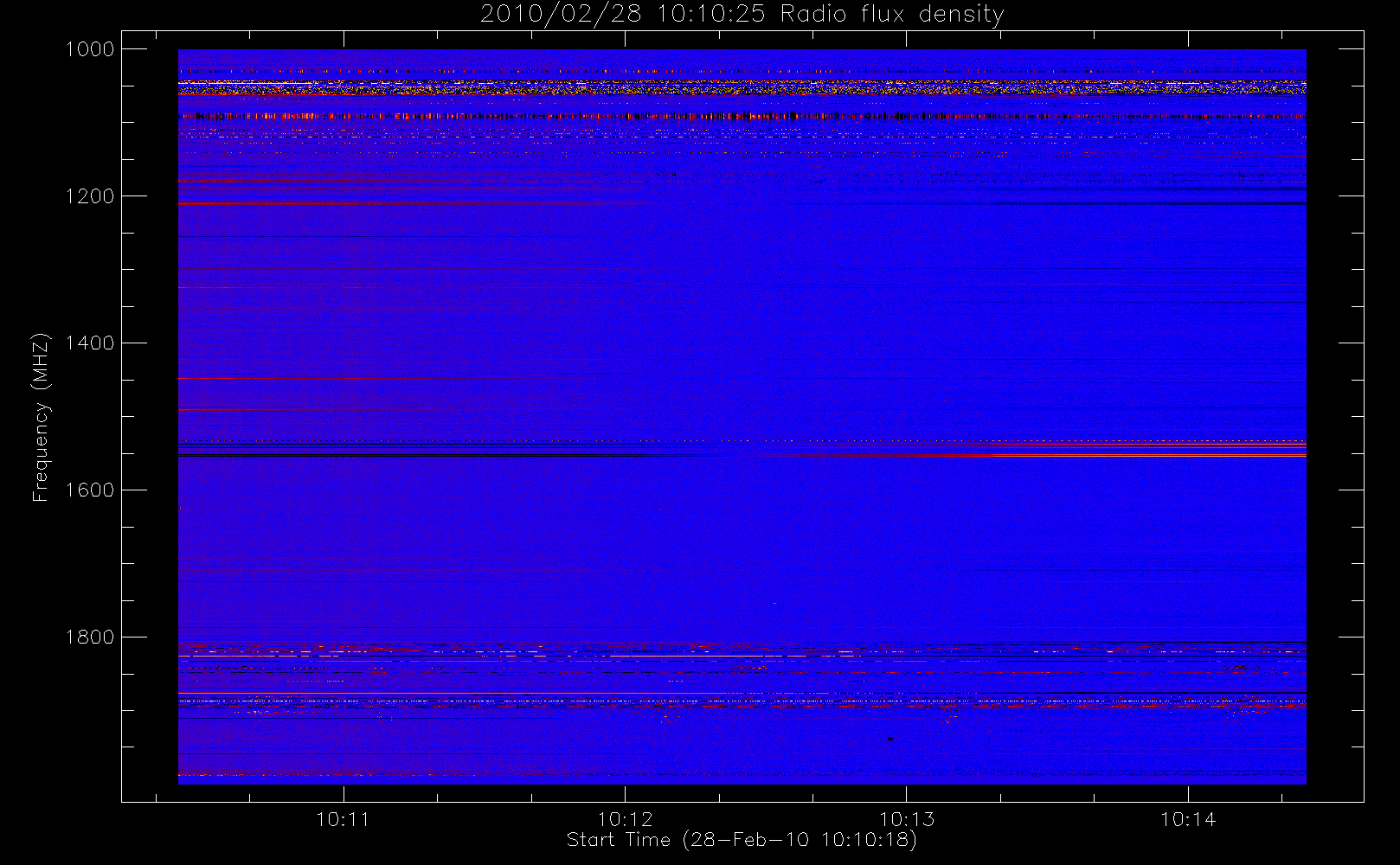Click the plot title '2010/02/28 10:10:25 Radio flux density'
Screen dimensions: 1400x865
[742, 15]
